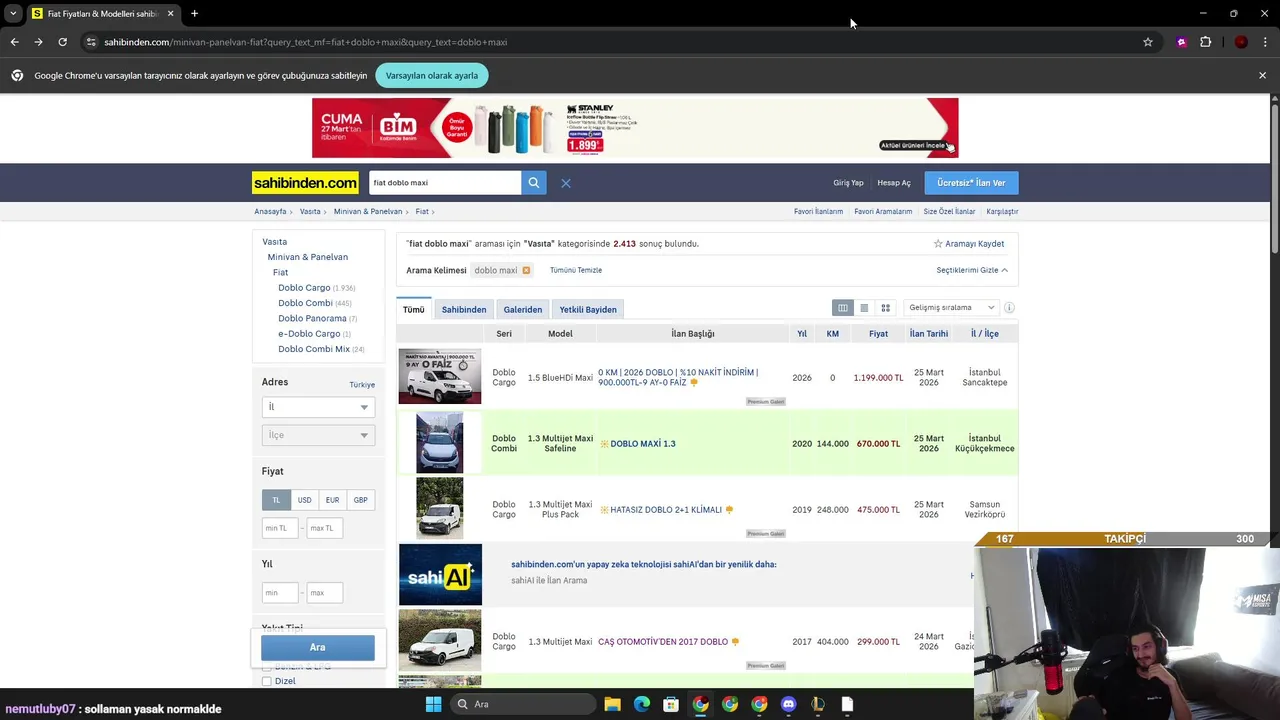Screen dimensions: 1280x720
Task: Open the DOBLO MAXI 1.3 listing
Action: [643, 444]
